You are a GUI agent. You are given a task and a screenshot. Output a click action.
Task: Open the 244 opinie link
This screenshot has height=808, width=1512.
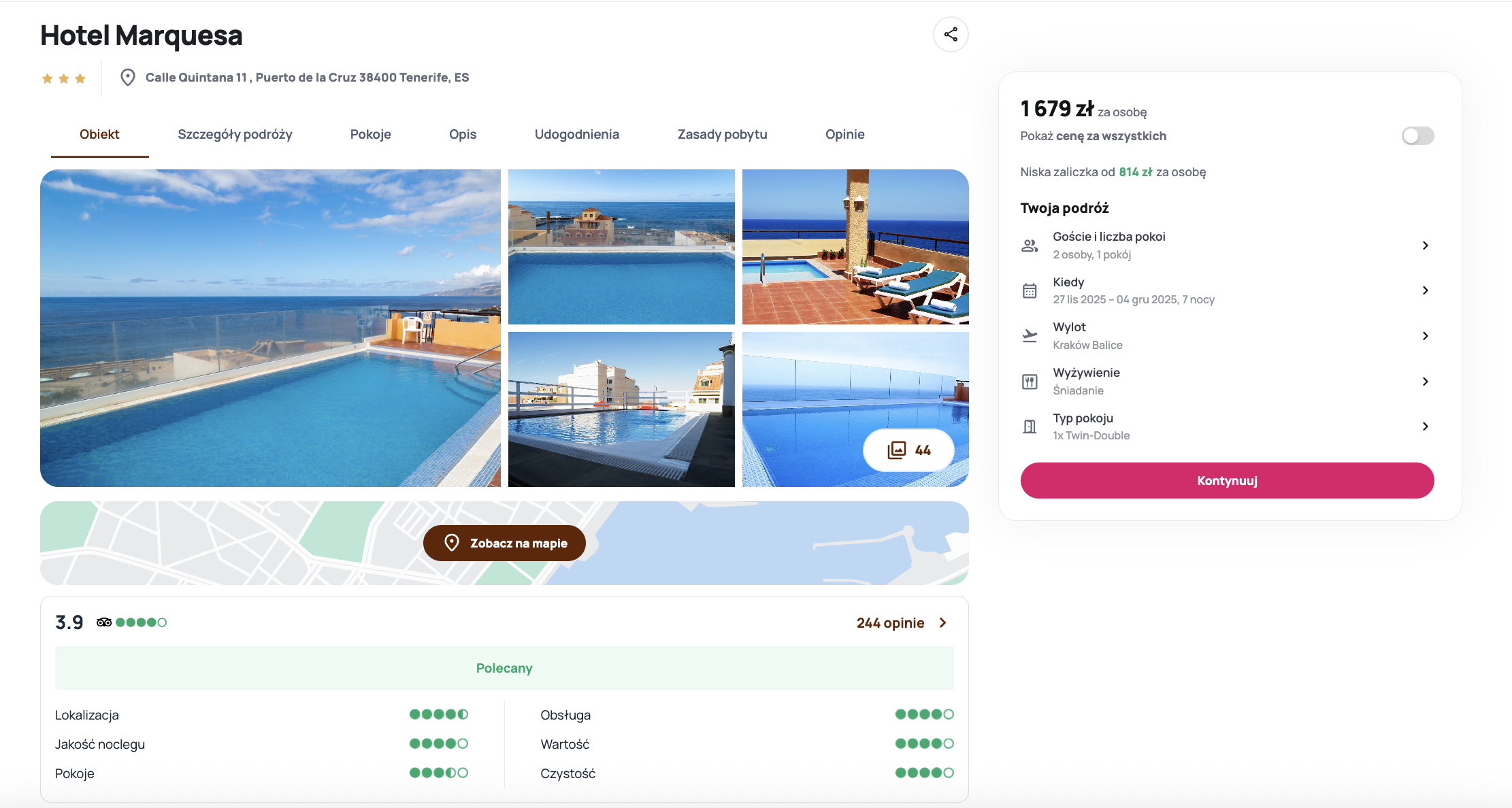890,623
